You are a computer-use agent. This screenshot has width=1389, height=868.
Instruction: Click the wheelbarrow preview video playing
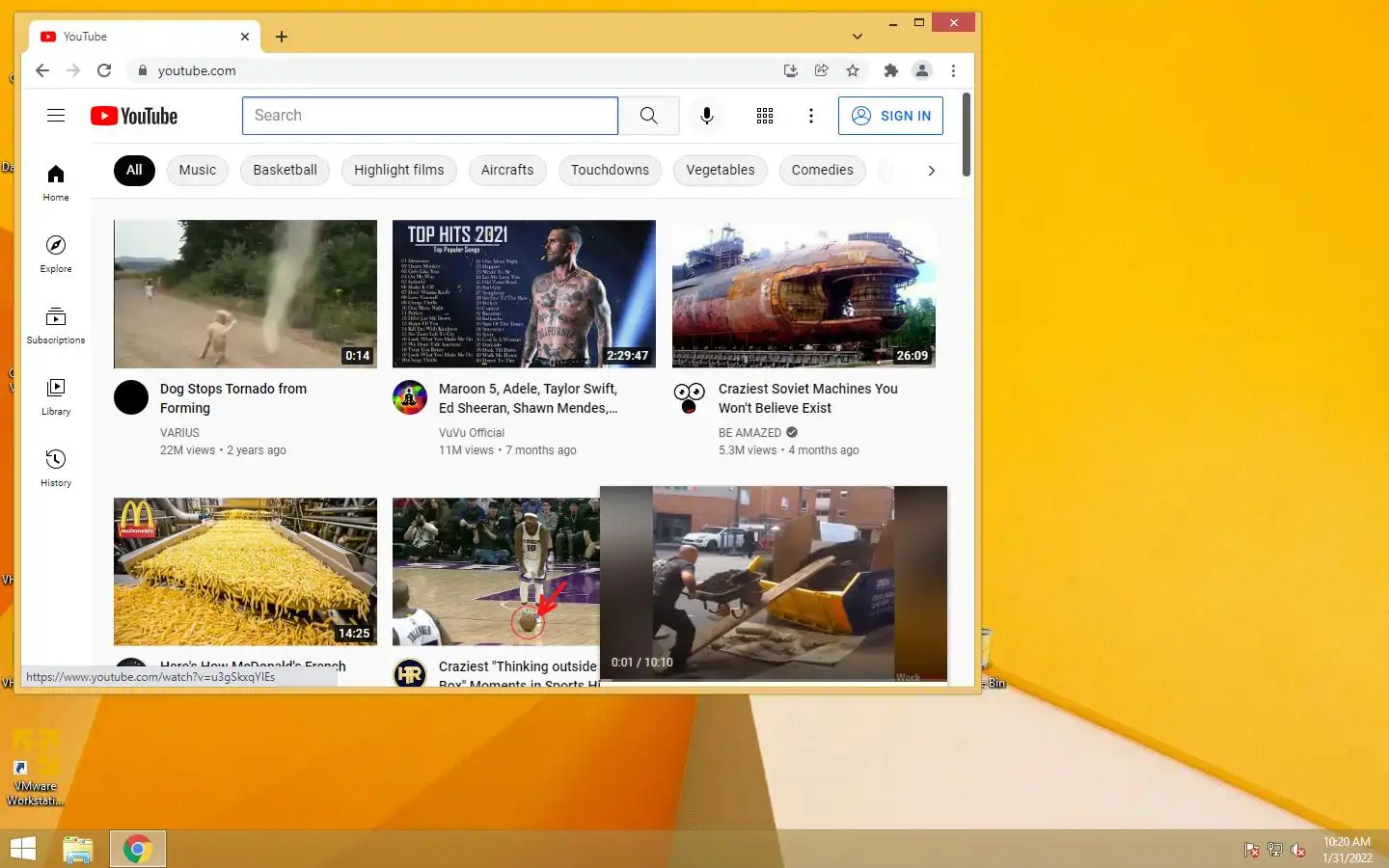774,583
